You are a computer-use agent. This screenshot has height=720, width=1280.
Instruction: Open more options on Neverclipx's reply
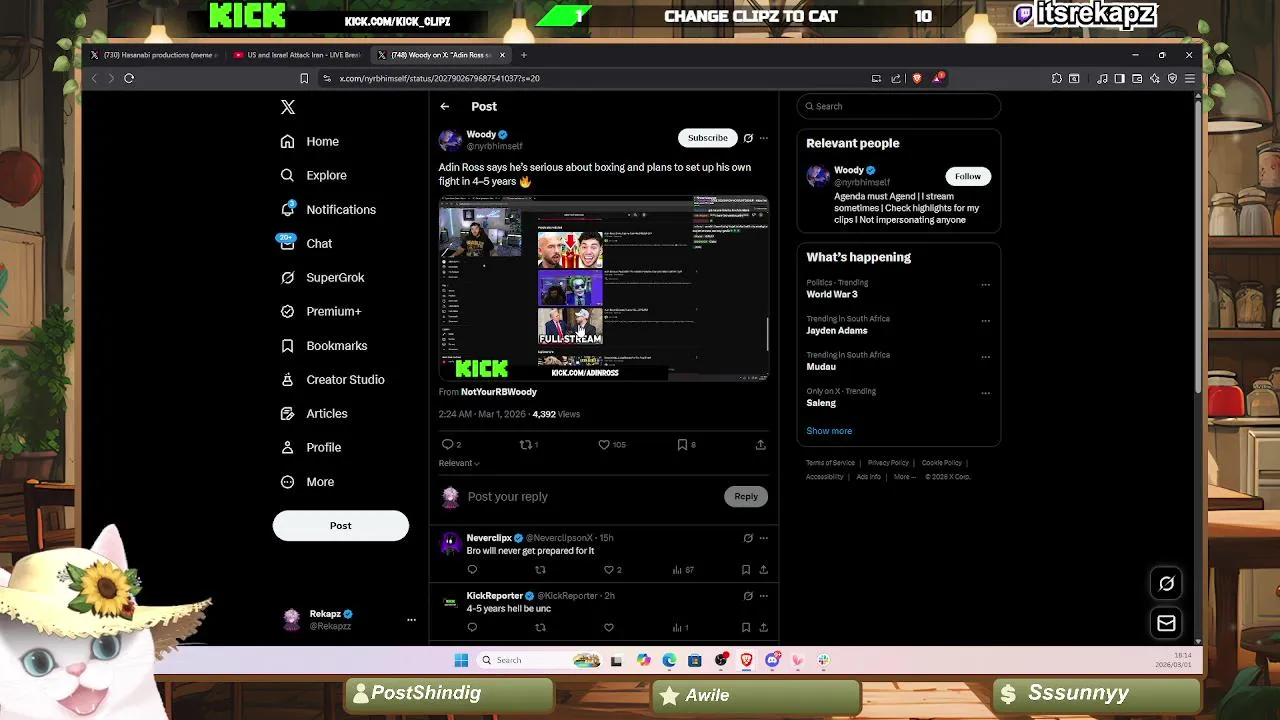(763, 538)
